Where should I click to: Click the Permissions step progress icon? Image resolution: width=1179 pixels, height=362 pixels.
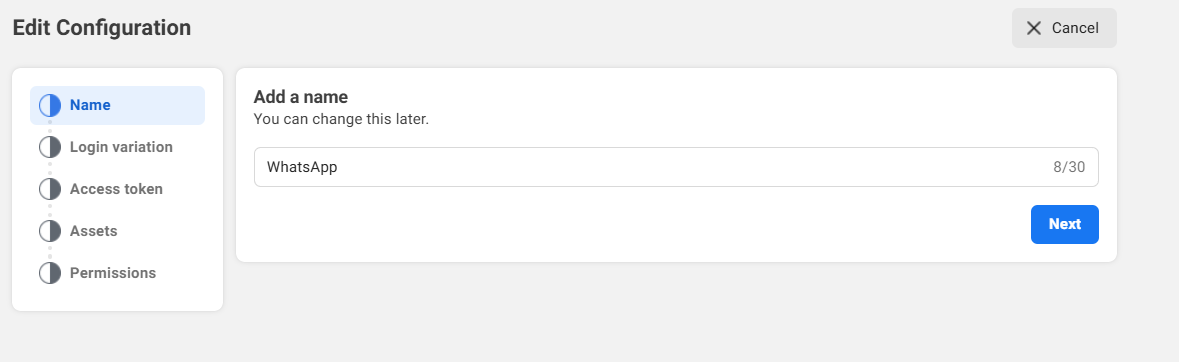point(50,273)
